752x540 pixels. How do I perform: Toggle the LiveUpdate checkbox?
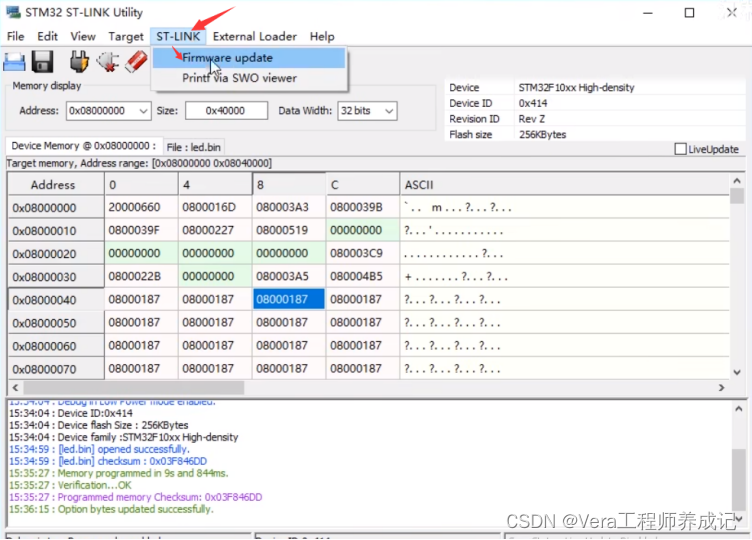(x=680, y=149)
